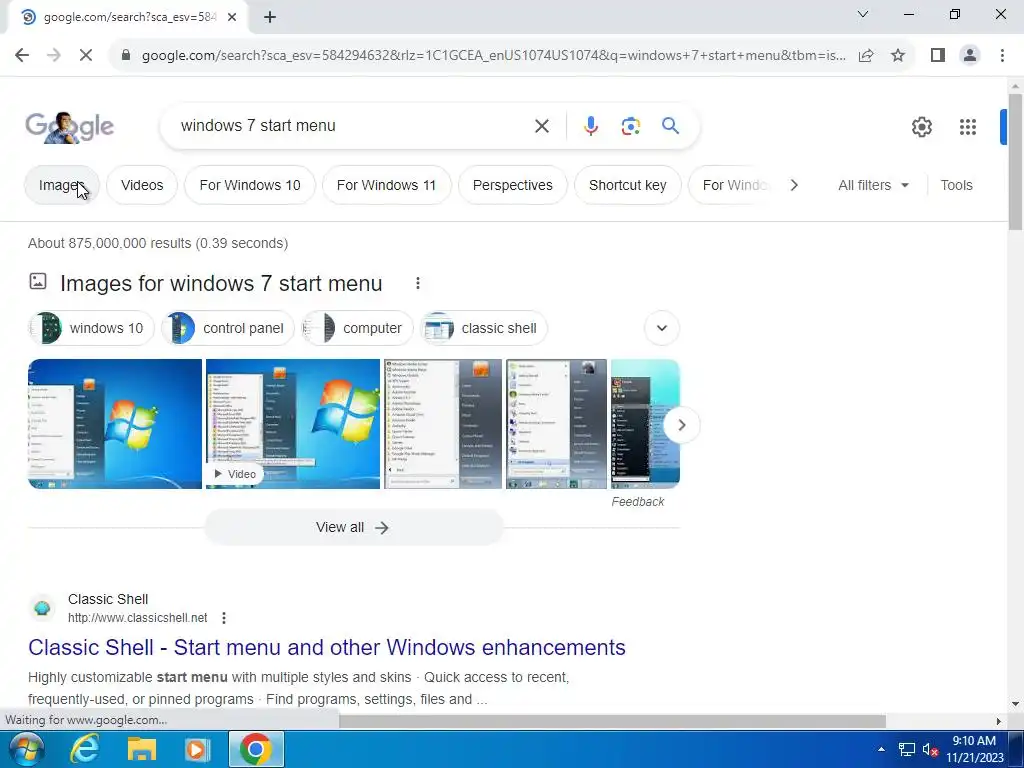Switch to Chrome on the taskbar
This screenshot has height=768, width=1024.
[256, 749]
